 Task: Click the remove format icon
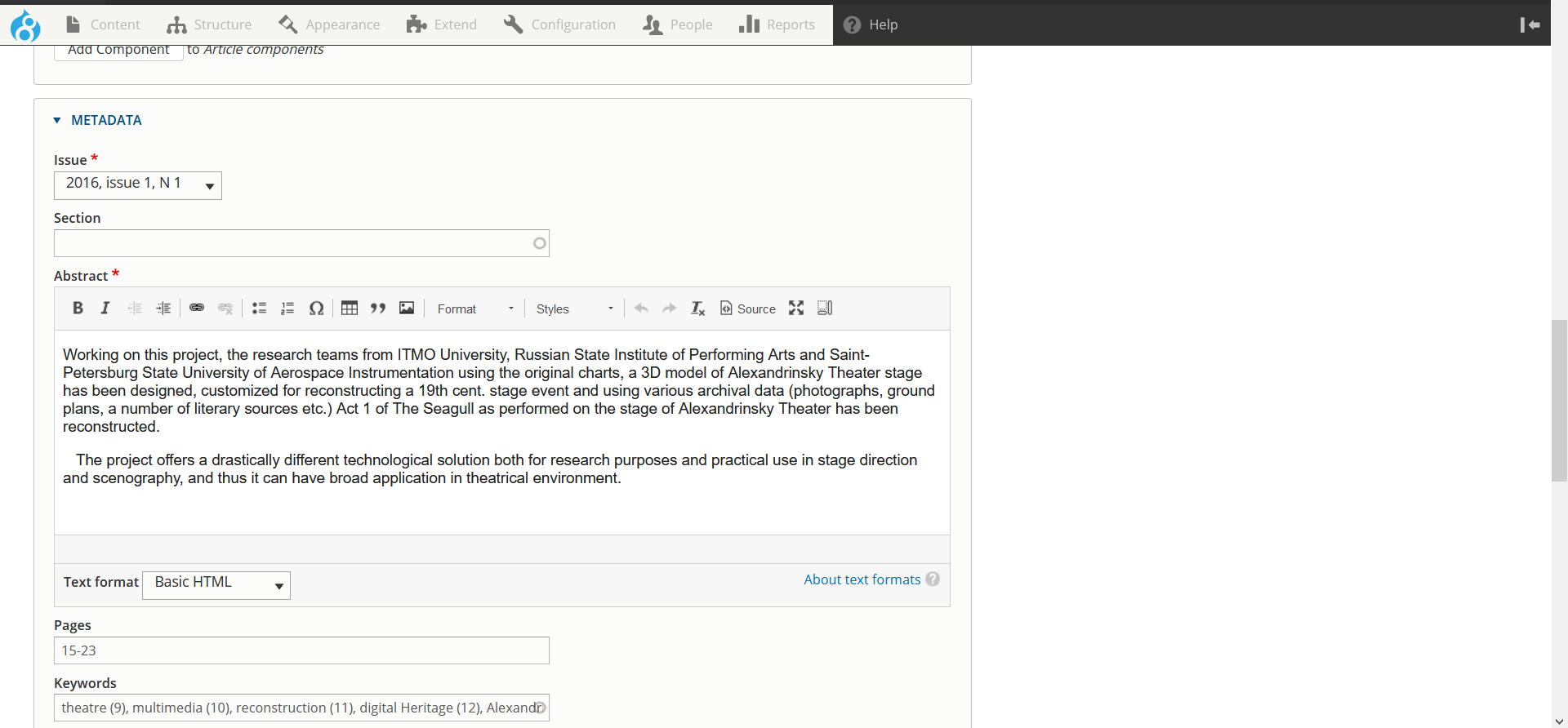pos(697,309)
